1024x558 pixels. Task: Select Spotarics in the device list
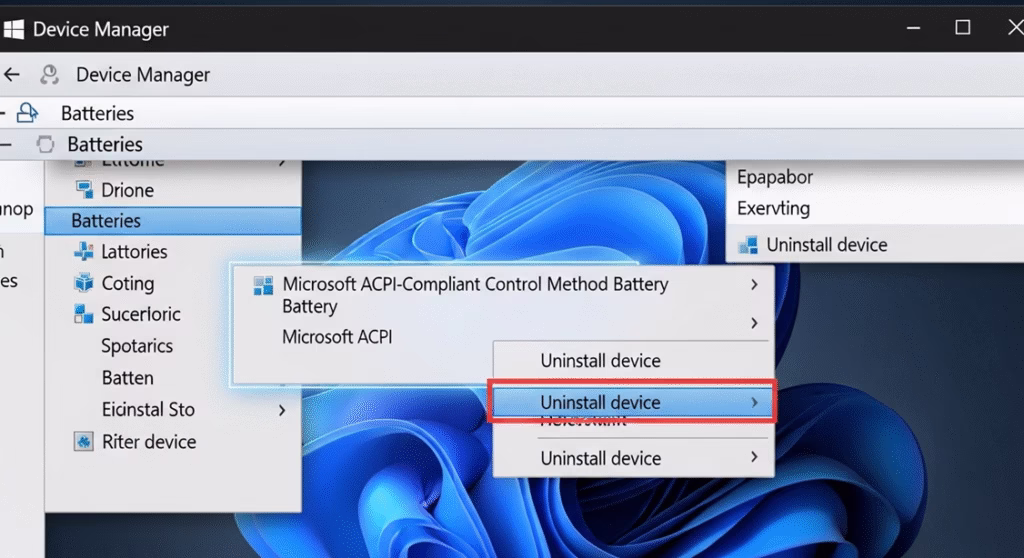click(137, 346)
